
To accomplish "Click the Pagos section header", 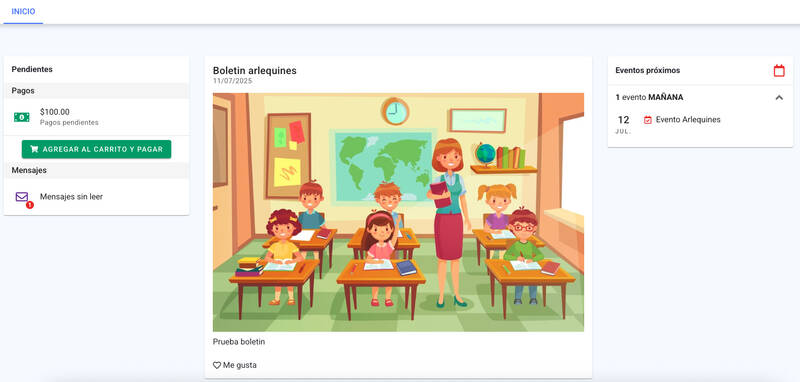I will 96,91.
